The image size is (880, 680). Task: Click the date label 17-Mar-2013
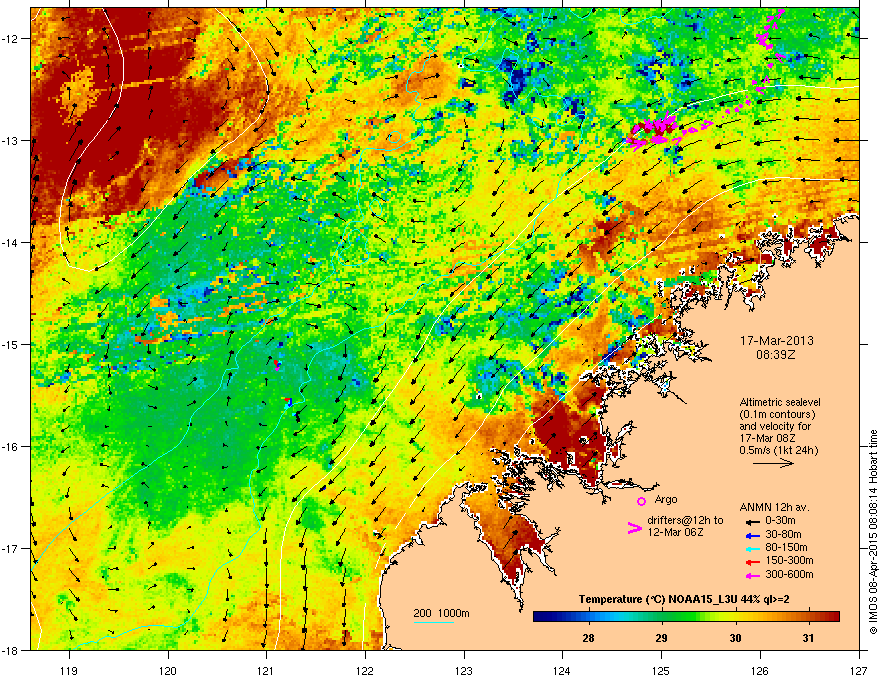777,341
